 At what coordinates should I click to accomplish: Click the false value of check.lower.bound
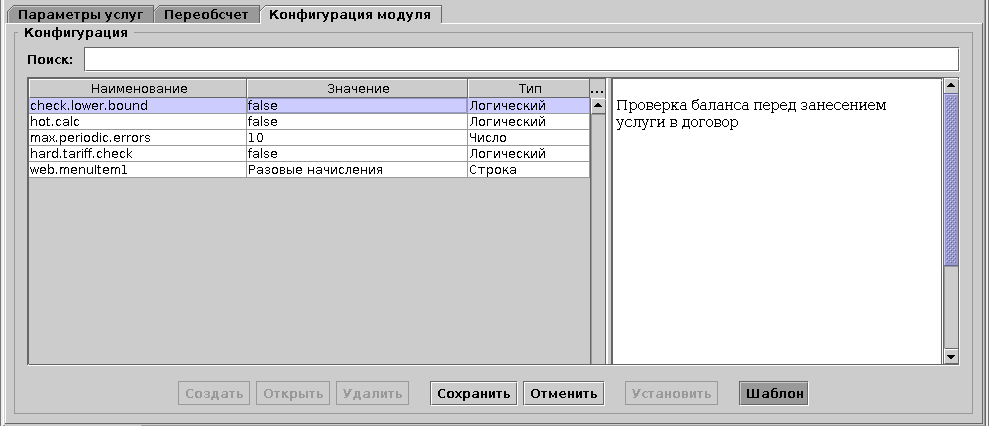357,105
